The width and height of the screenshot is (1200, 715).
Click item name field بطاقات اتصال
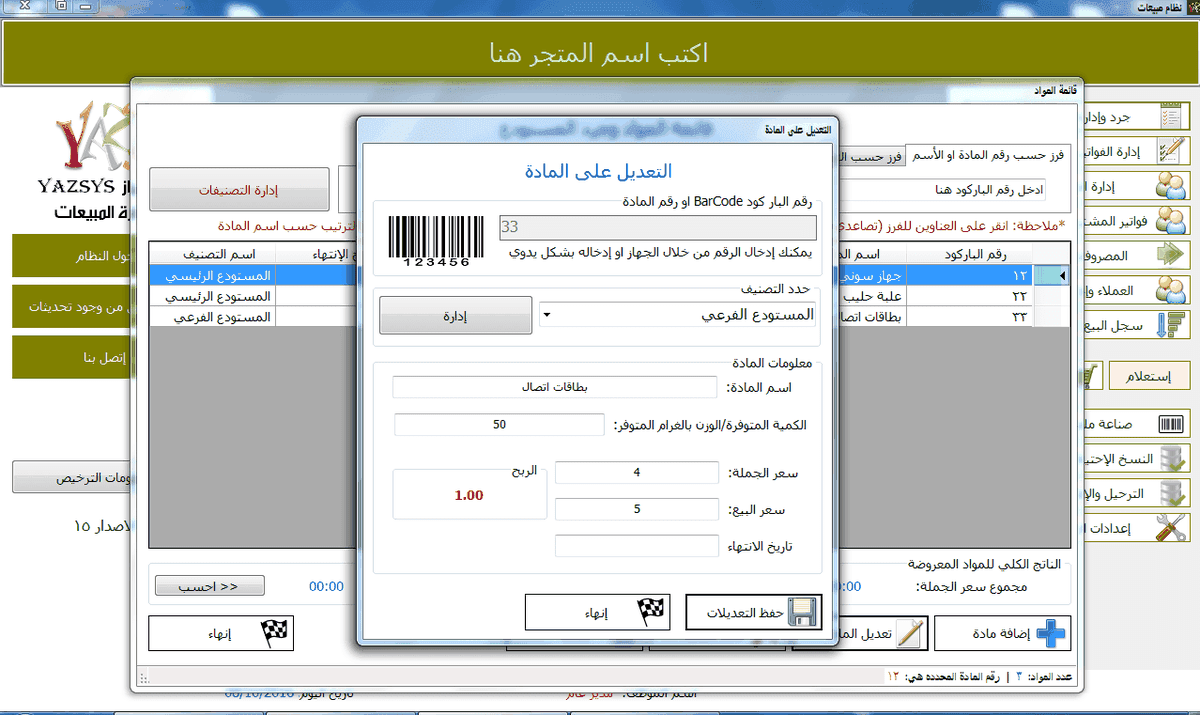pos(555,387)
